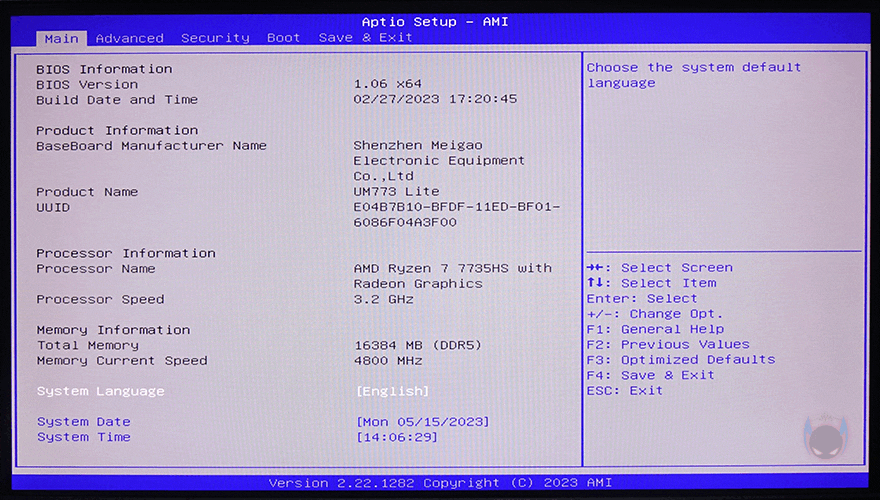Click the Memory Information heading

point(113,330)
